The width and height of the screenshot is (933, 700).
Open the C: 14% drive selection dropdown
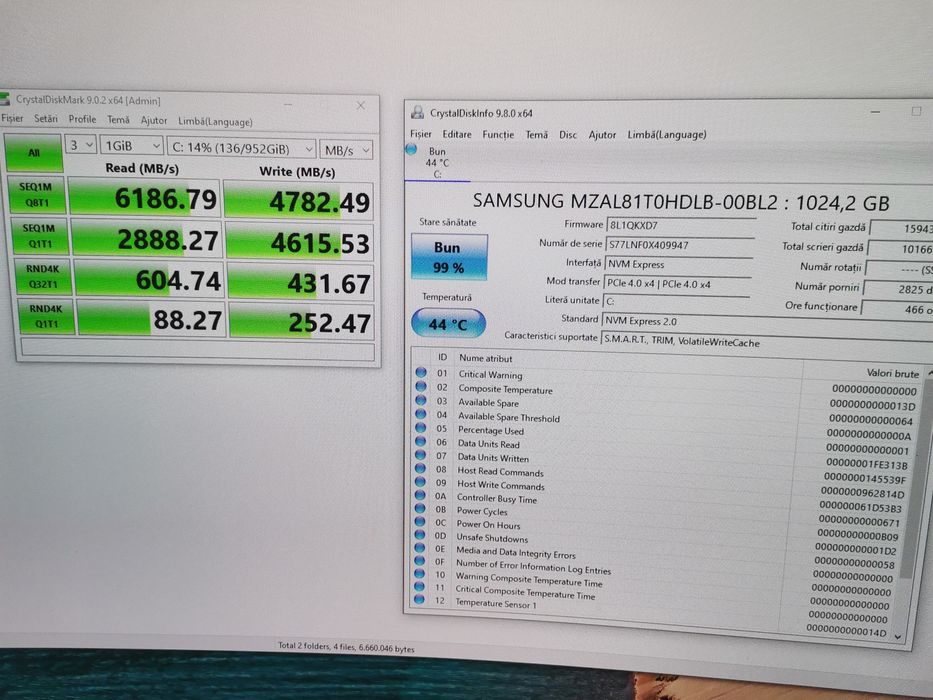242,149
